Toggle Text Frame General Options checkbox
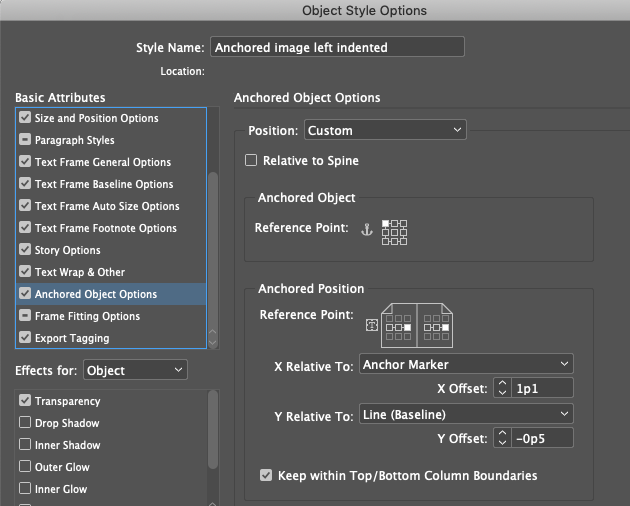630x506 pixels. pos(25,162)
